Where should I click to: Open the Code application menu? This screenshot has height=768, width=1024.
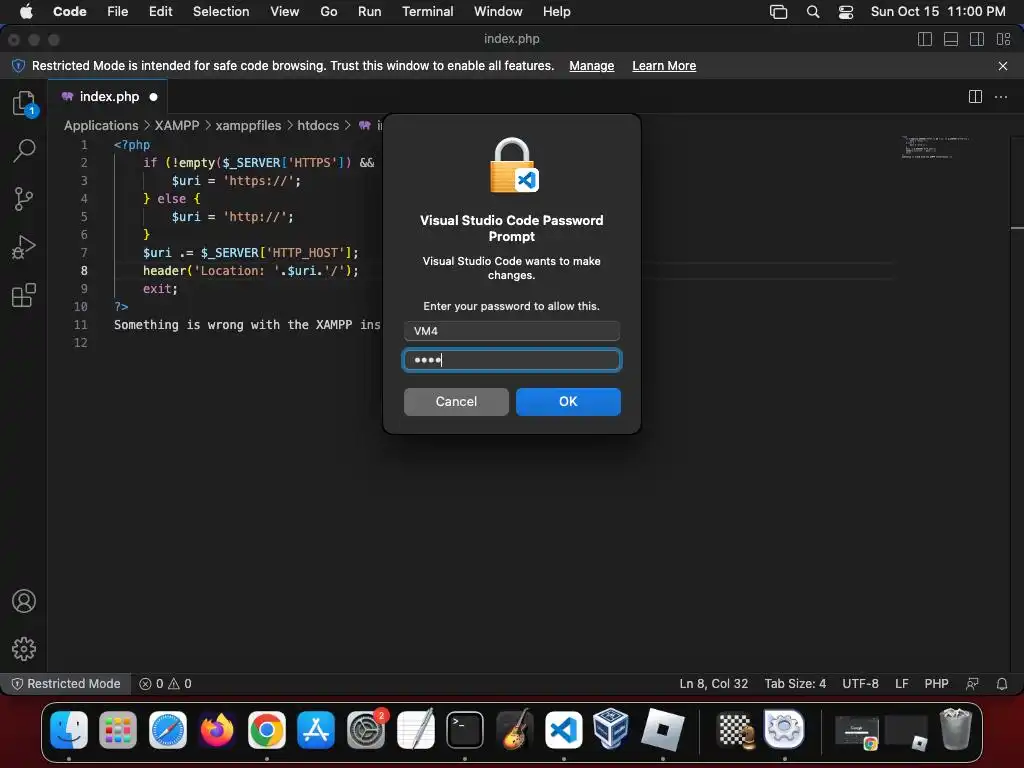click(70, 12)
